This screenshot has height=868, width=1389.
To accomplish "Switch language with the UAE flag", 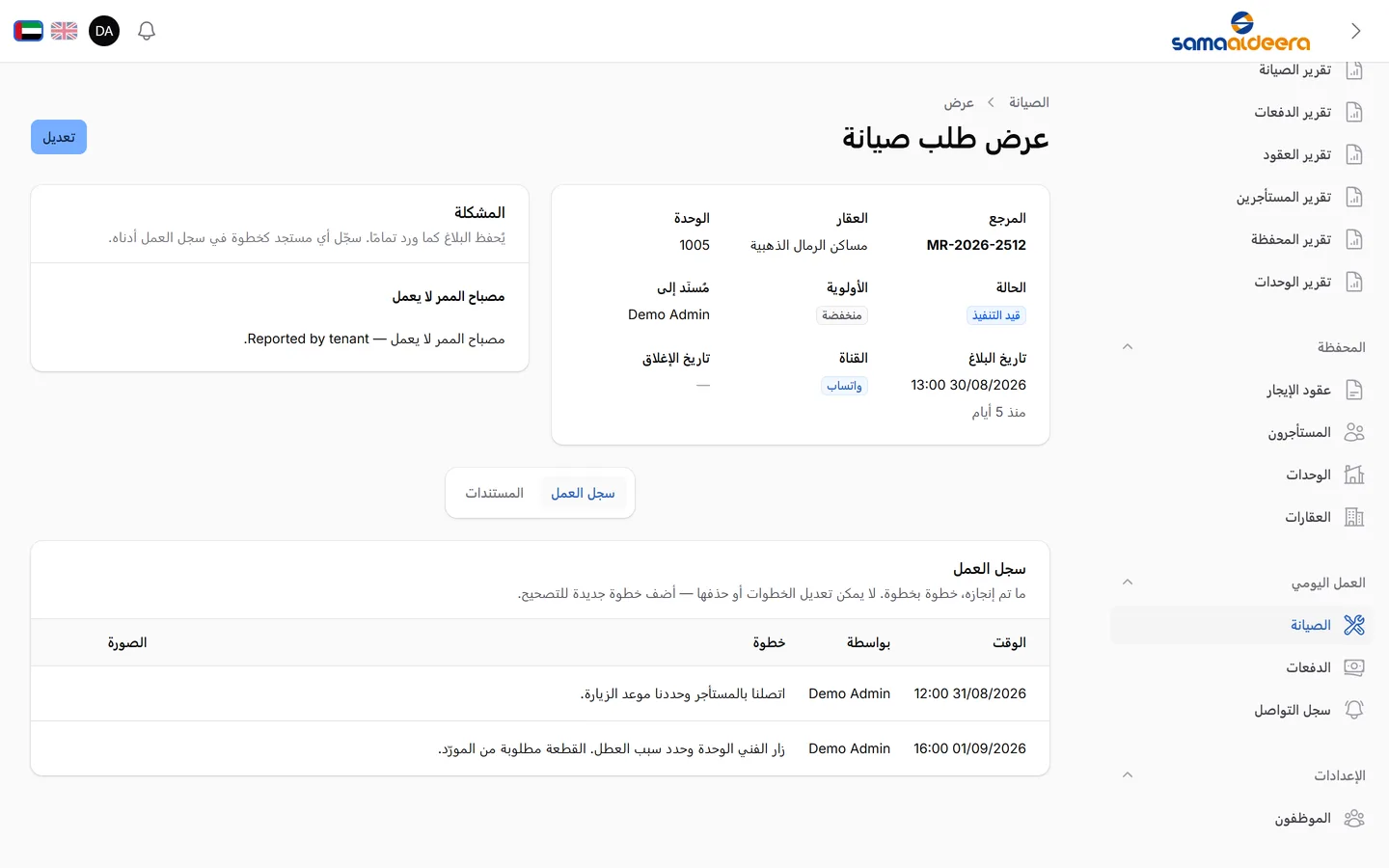I will (28, 31).
